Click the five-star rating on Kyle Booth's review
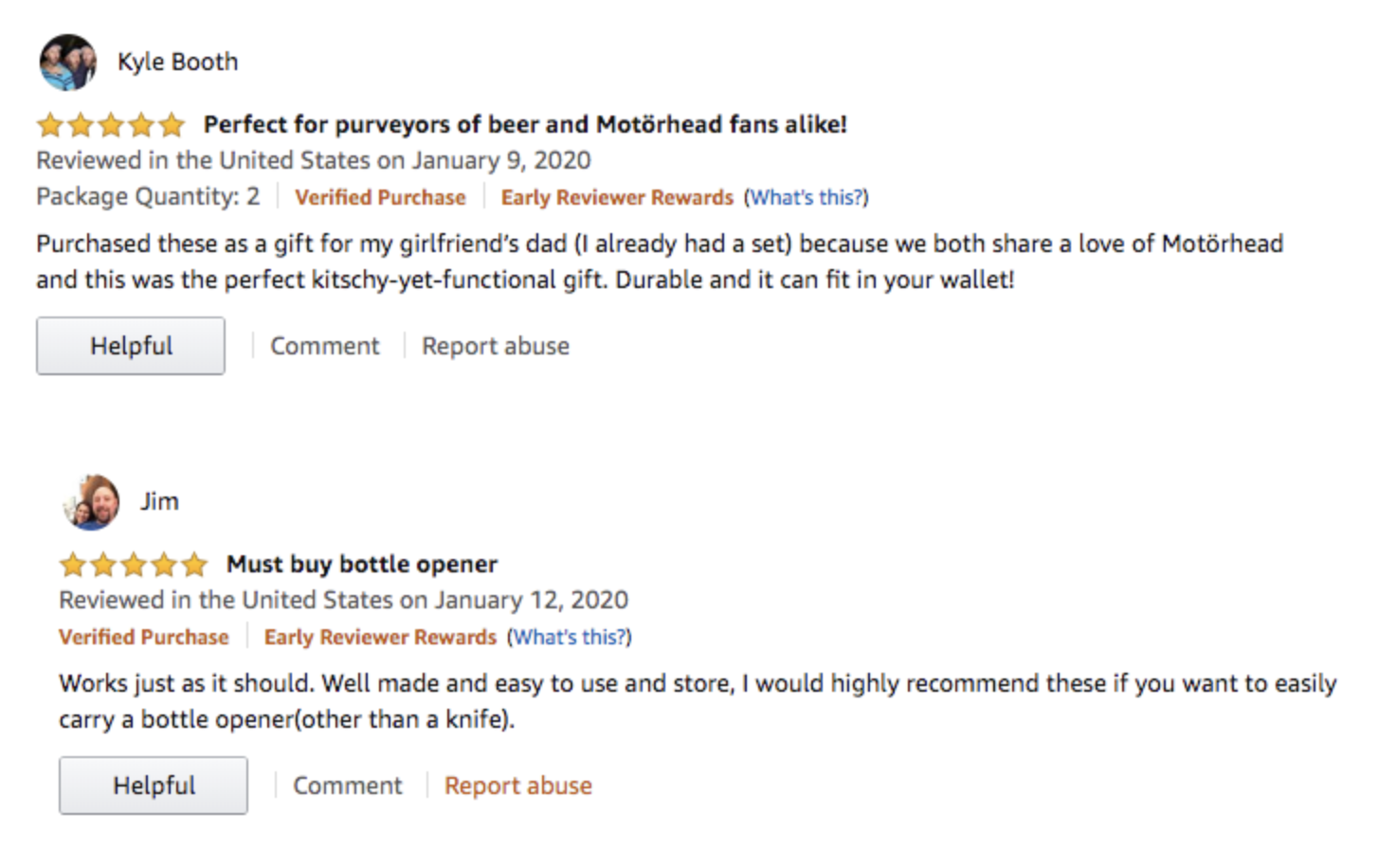 tap(110, 125)
